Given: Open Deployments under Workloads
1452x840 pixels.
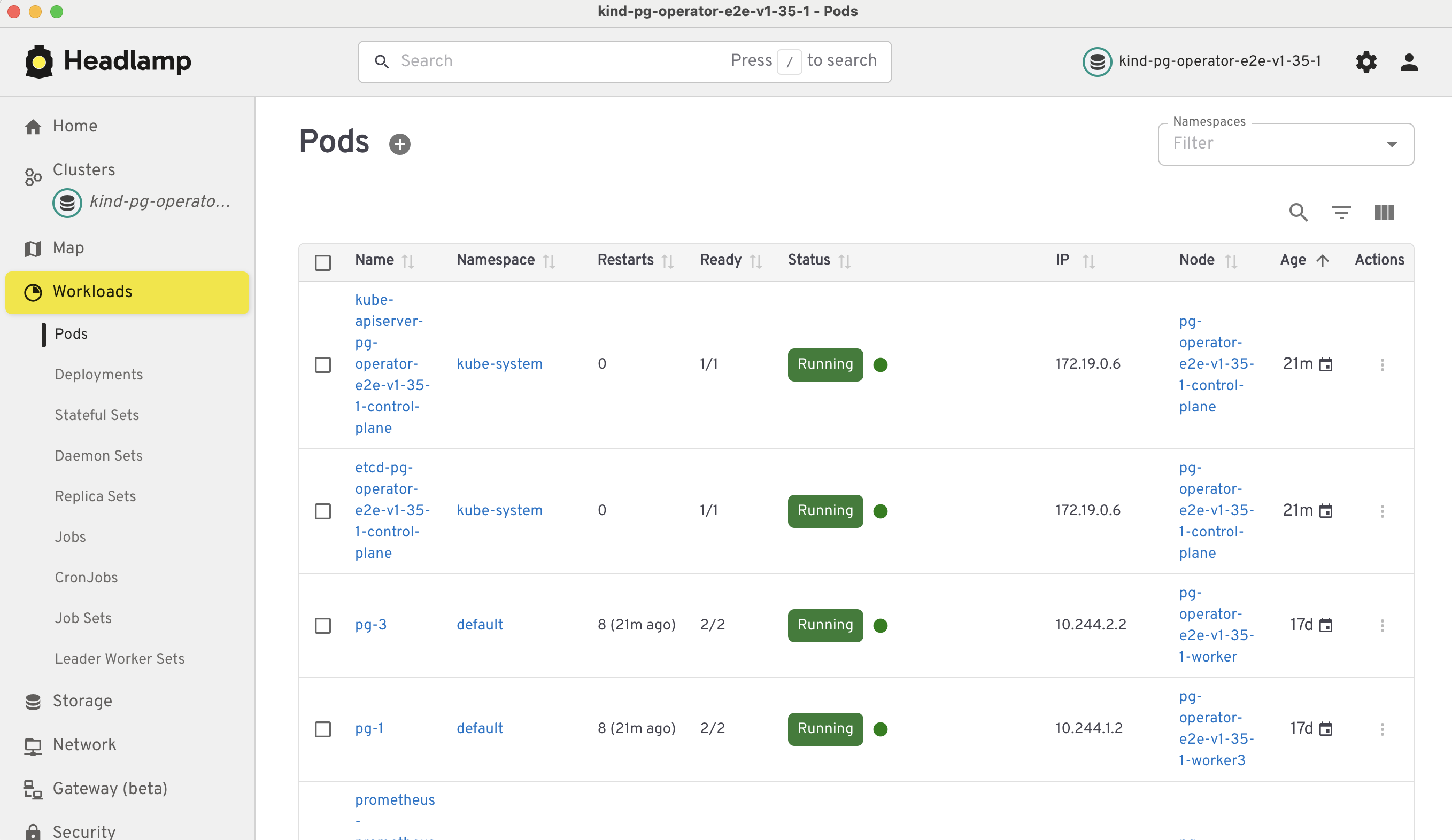Looking at the screenshot, I should point(98,374).
